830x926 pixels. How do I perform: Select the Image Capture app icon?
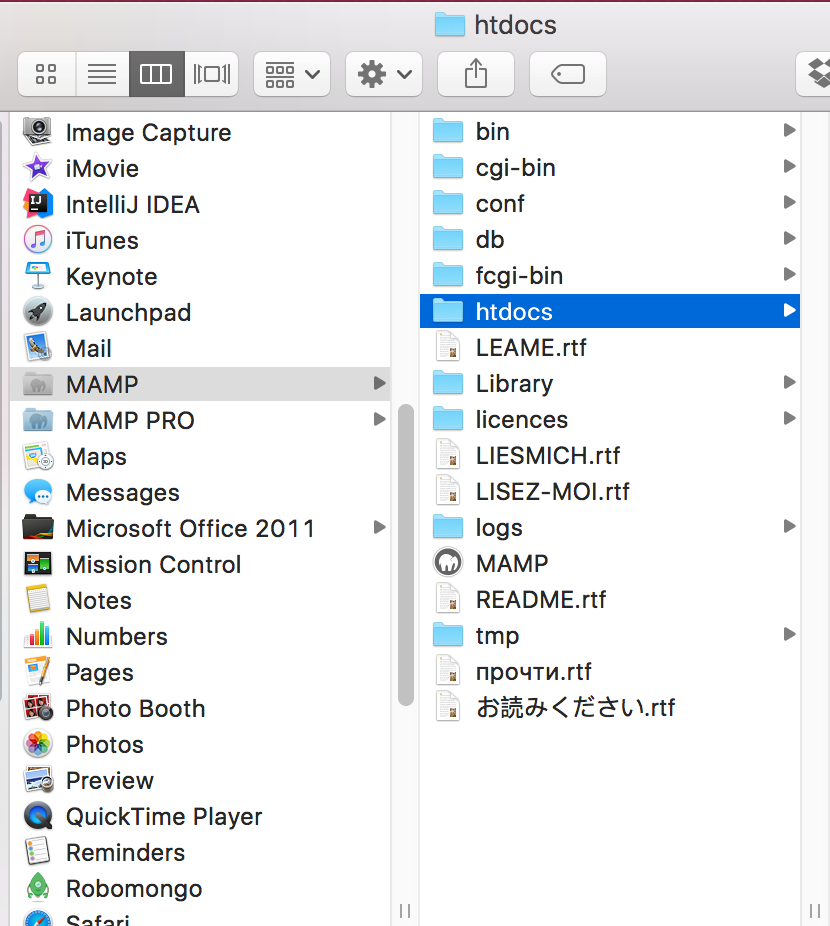point(38,132)
